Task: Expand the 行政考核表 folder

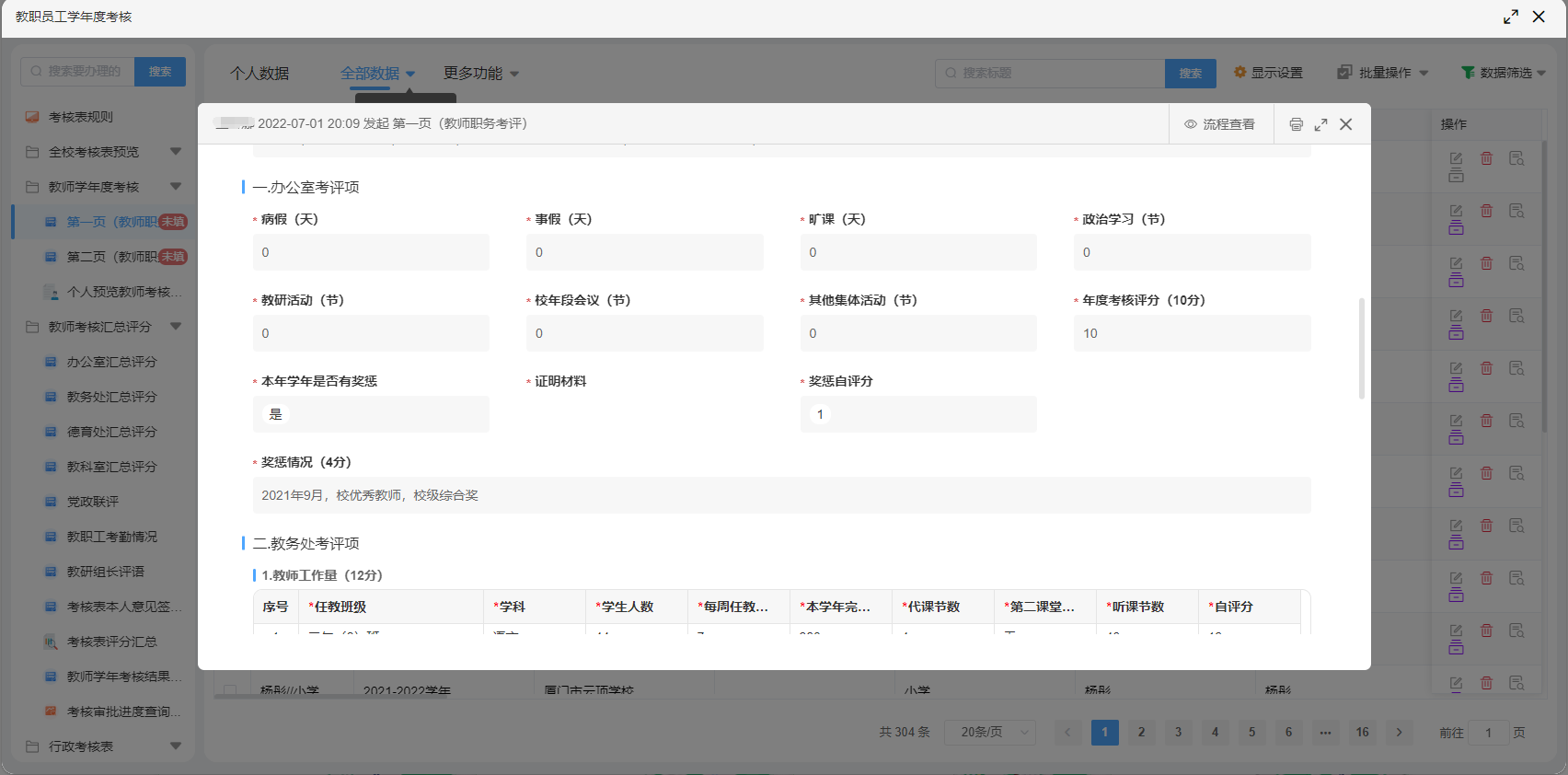Action: click(x=175, y=746)
